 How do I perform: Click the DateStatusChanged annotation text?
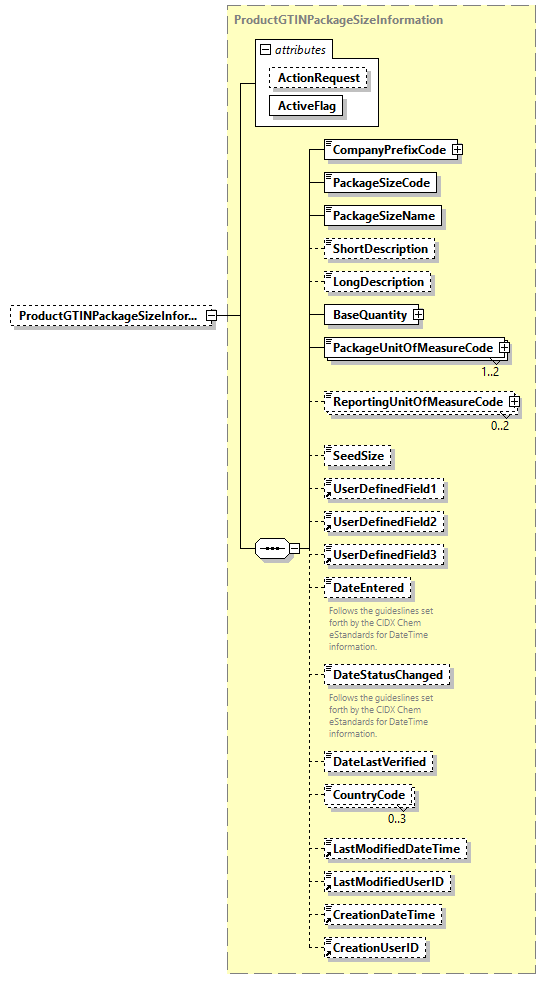(381, 716)
